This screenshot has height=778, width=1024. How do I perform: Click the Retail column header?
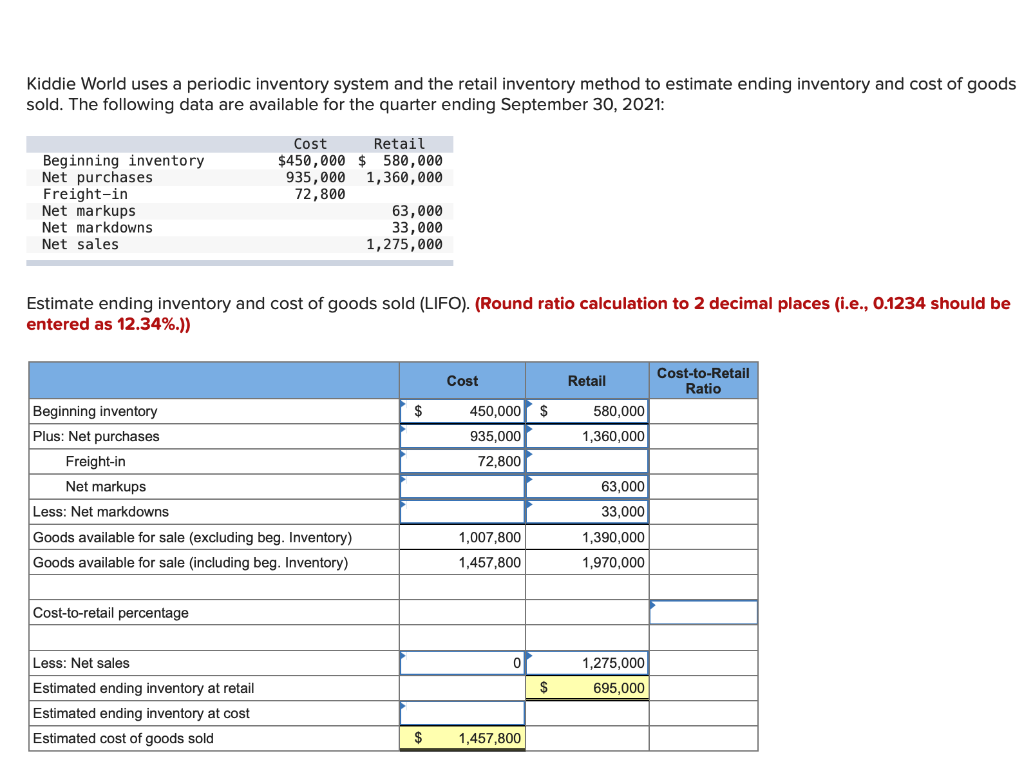click(x=587, y=381)
